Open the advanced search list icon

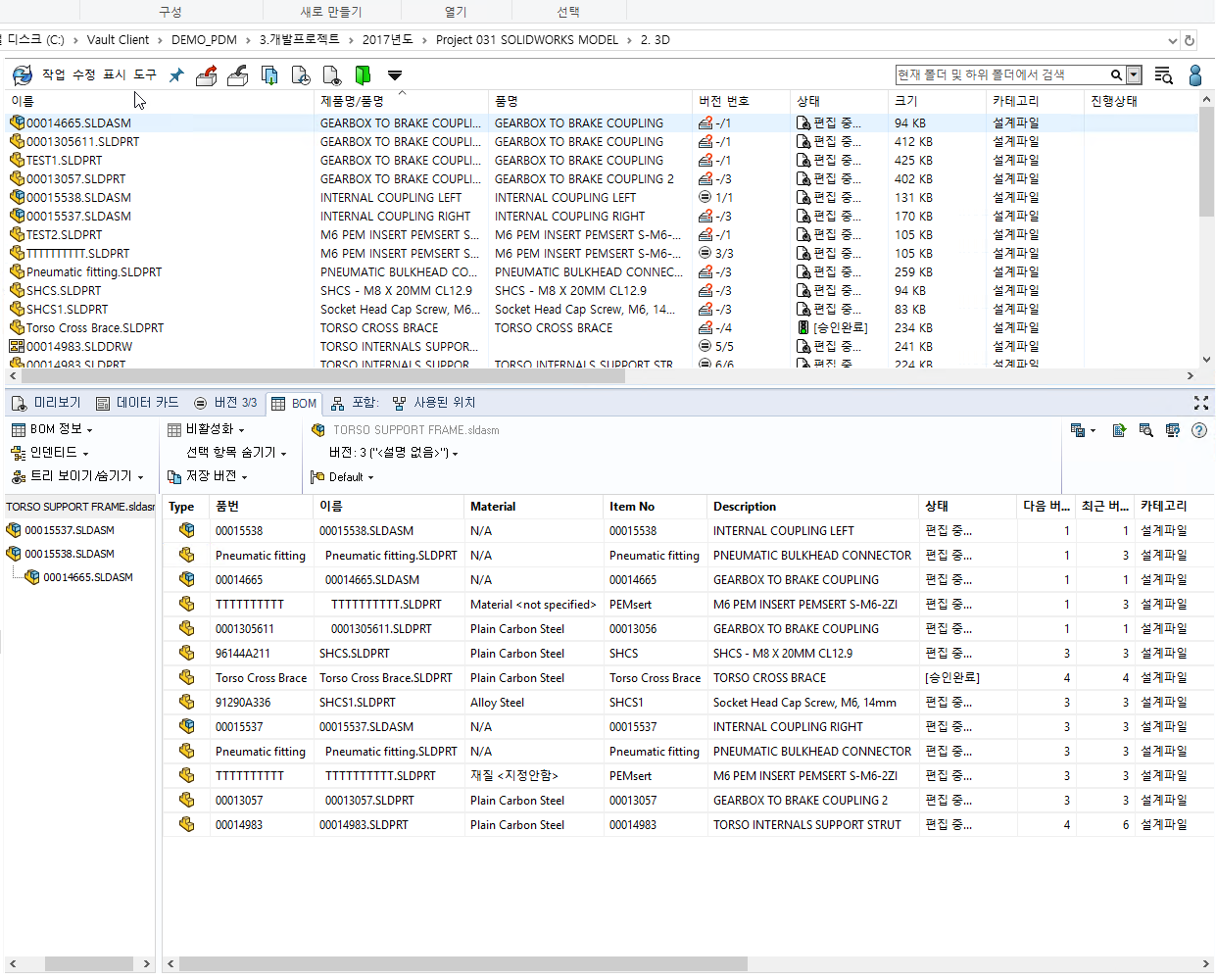click(x=1163, y=75)
